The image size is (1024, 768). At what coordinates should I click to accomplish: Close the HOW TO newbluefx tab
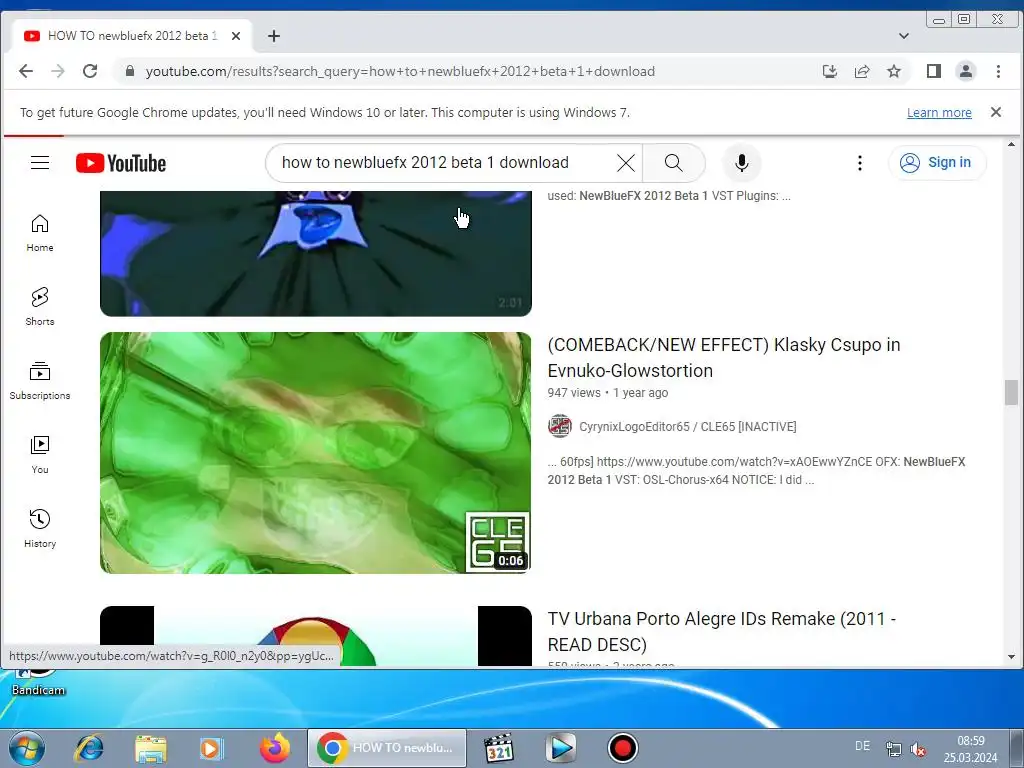click(236, 36)
